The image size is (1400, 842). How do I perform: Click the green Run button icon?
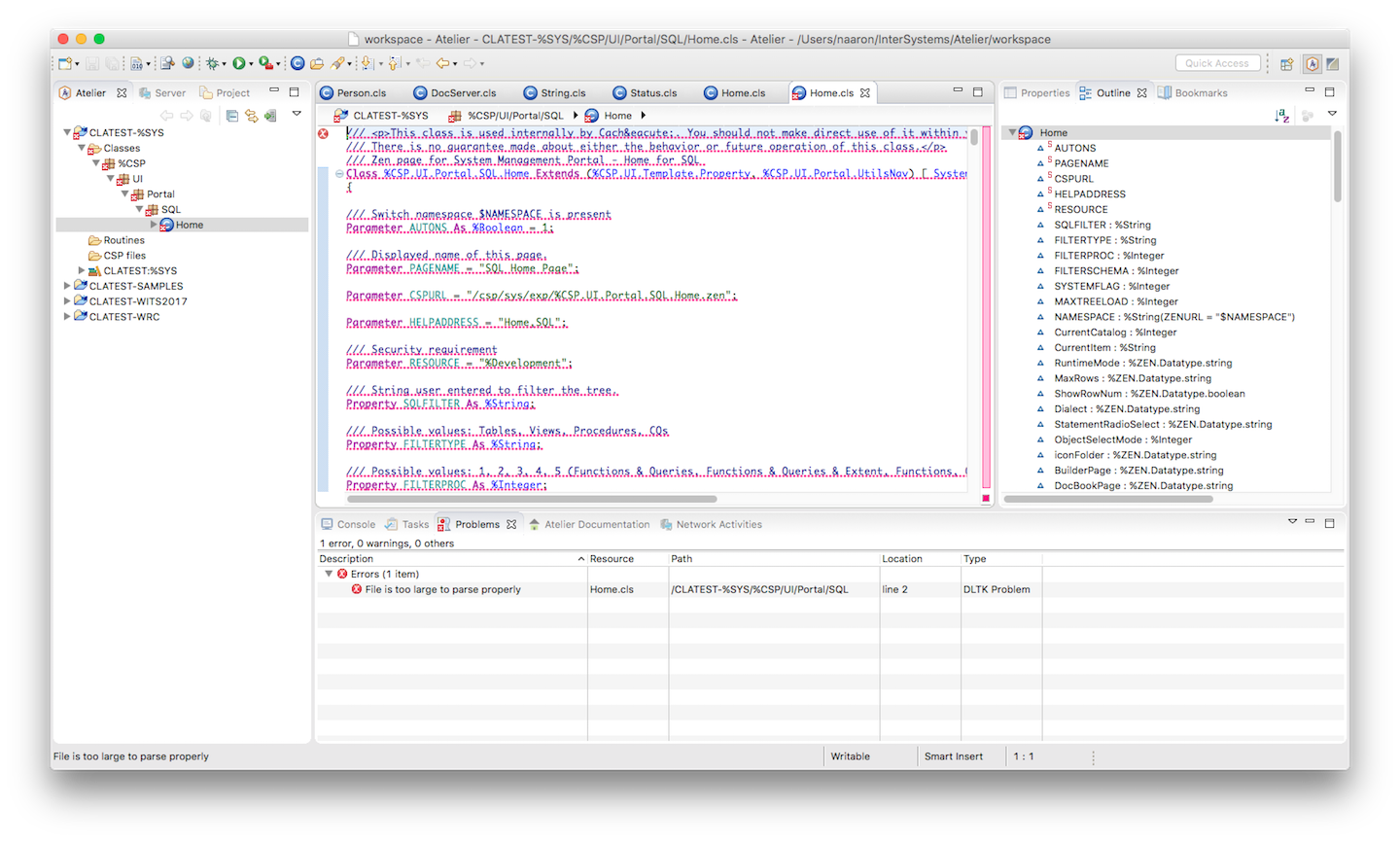coord(238,63)
